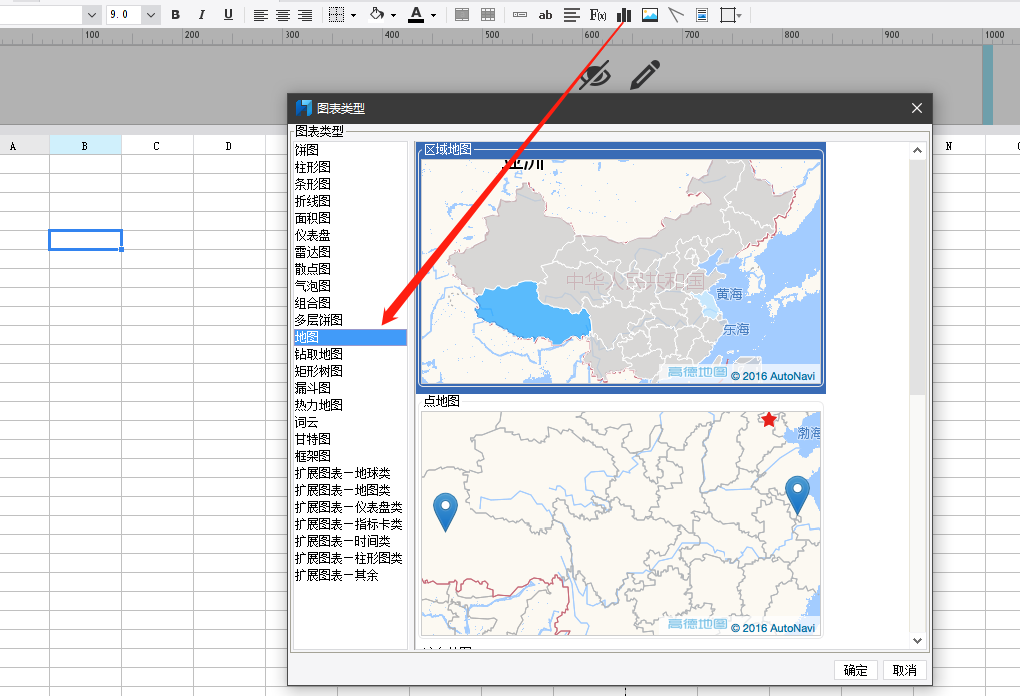Insert rich text lines icon
The height and width of the screenshot is (696, 1020).
tap(572, 14)
